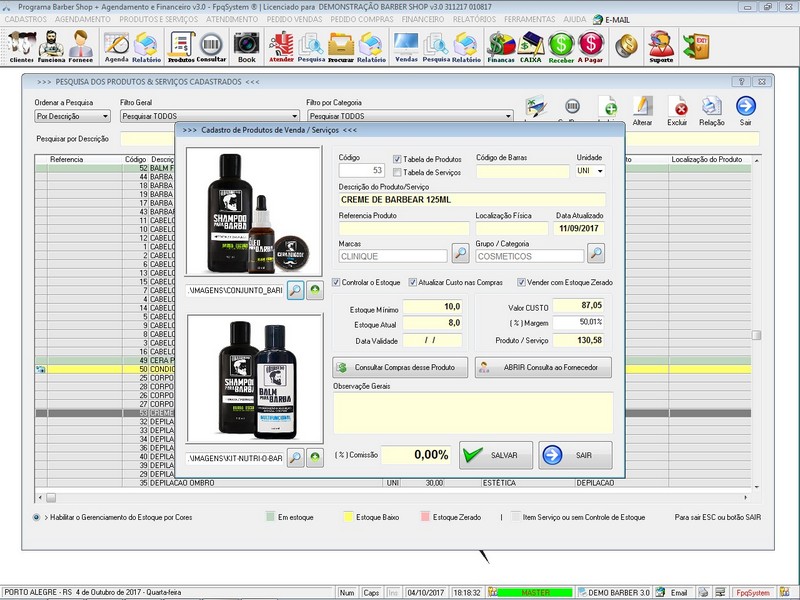Click the Estoque Mínimo field
Viewport: 800px width, 600px height.
(x=432, y=306)
